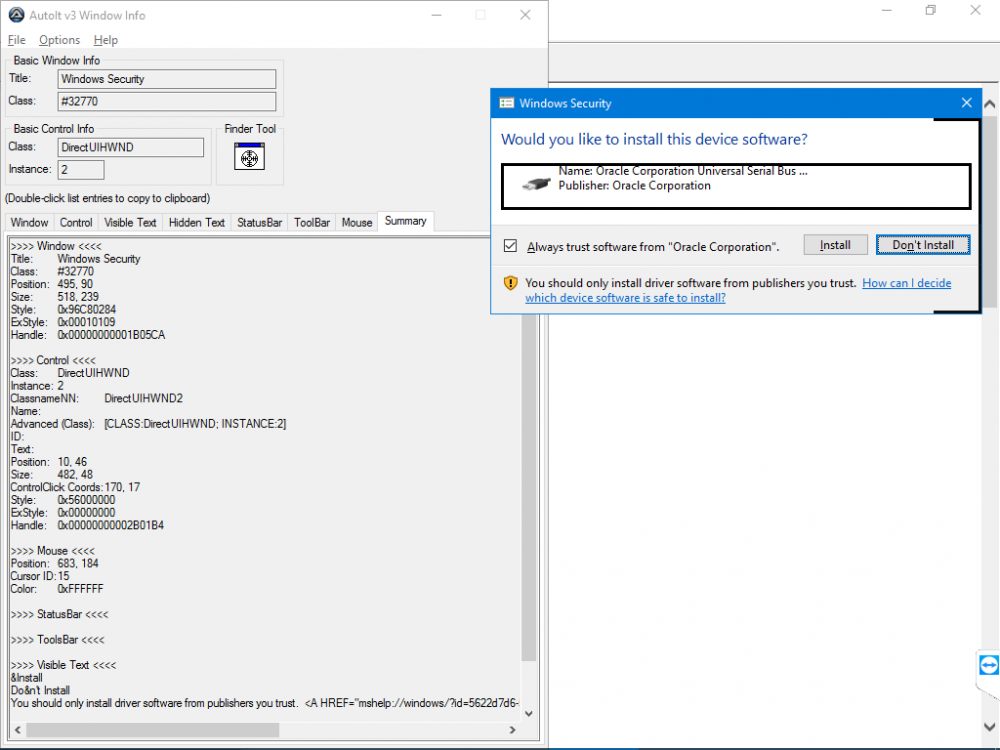Image resolution: width=1000 pixels, height=750 pixels.
Task: Click the 'Size: 518, 239' line
Action: pyautogui.click(x=55, y=297)
